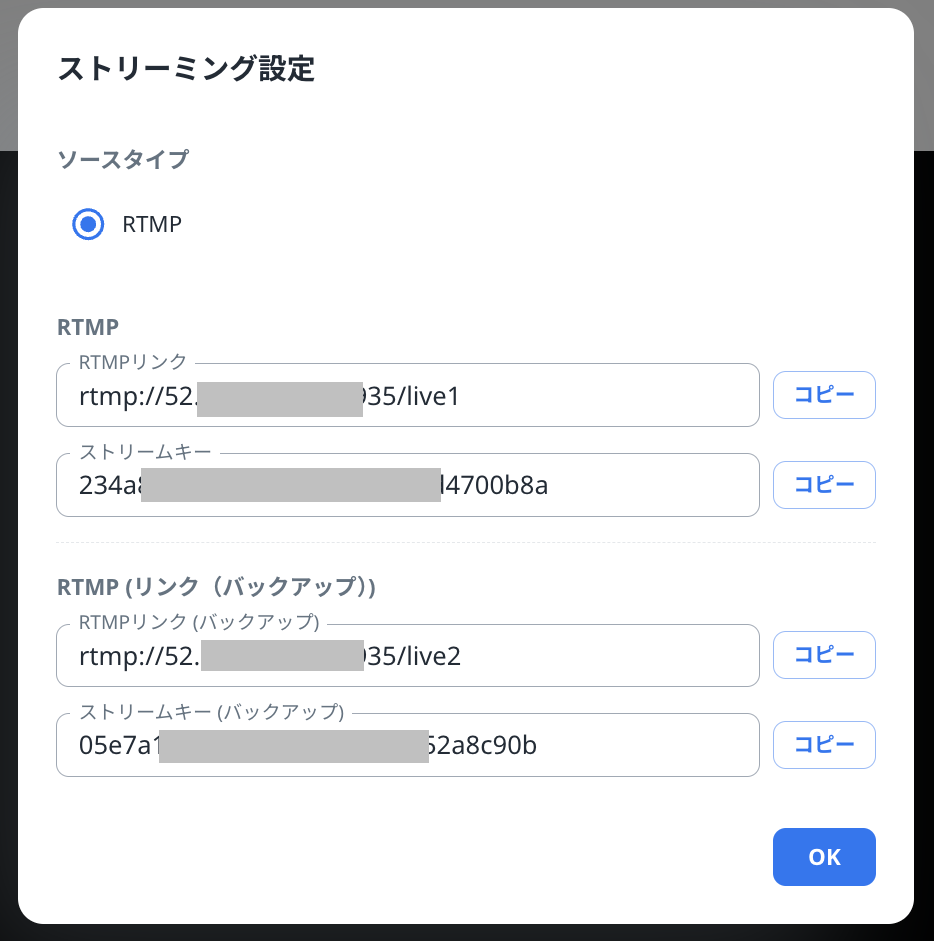
Task: Focus the backup RTMP link field ending in /live2
Action: point(407,656)
